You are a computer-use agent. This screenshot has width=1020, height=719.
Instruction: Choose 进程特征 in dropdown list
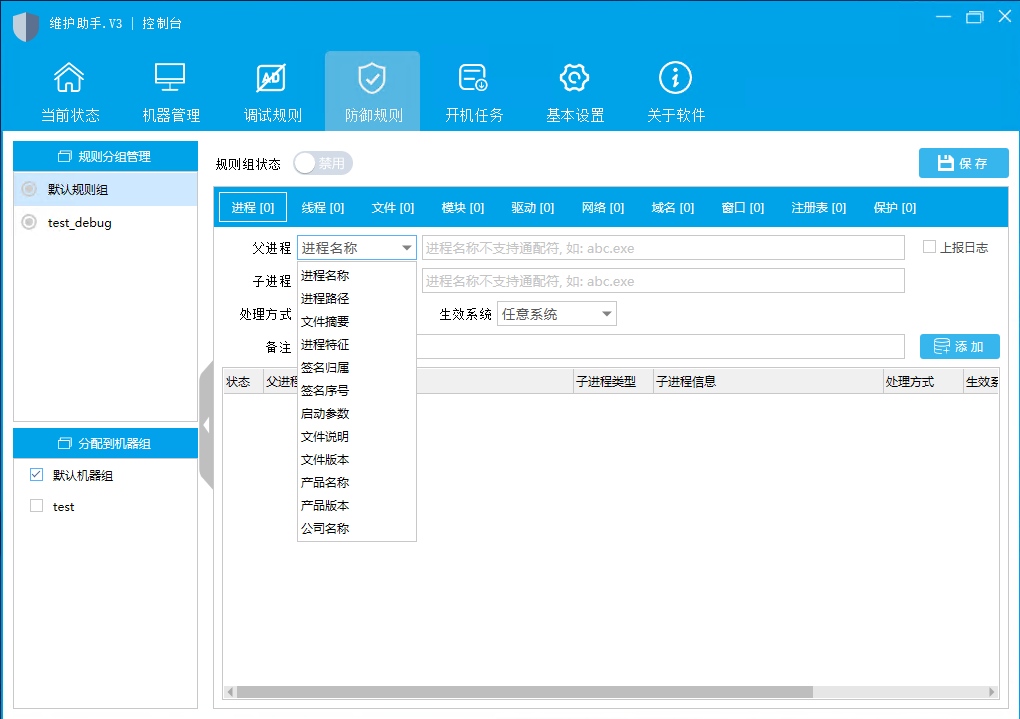pos(356,345)
